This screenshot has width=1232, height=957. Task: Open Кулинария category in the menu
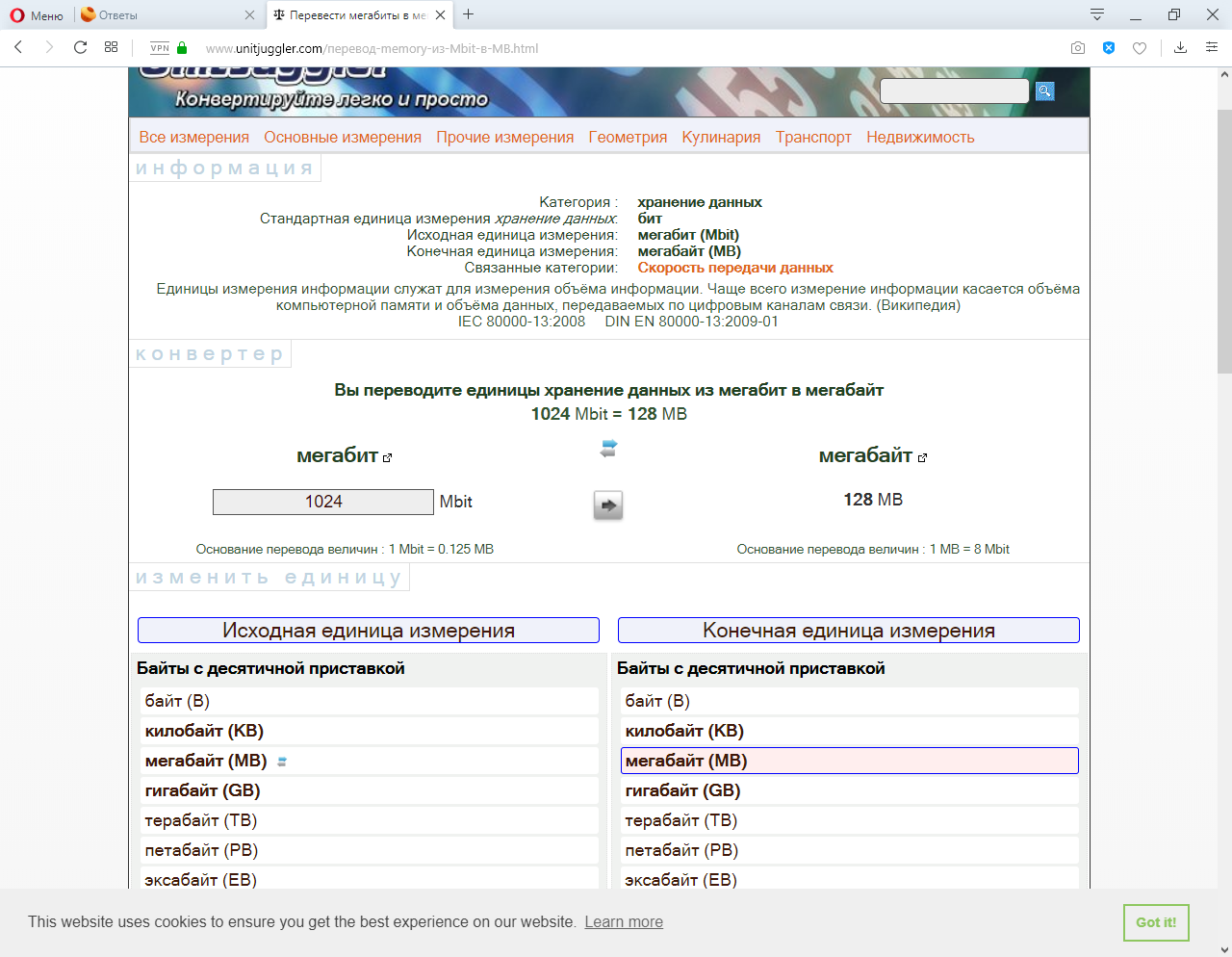coord(721,137)
